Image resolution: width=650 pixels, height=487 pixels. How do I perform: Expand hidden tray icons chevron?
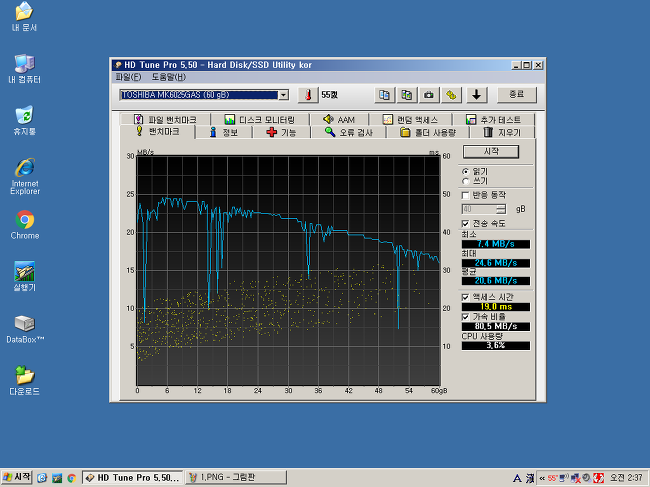[542, 478]
